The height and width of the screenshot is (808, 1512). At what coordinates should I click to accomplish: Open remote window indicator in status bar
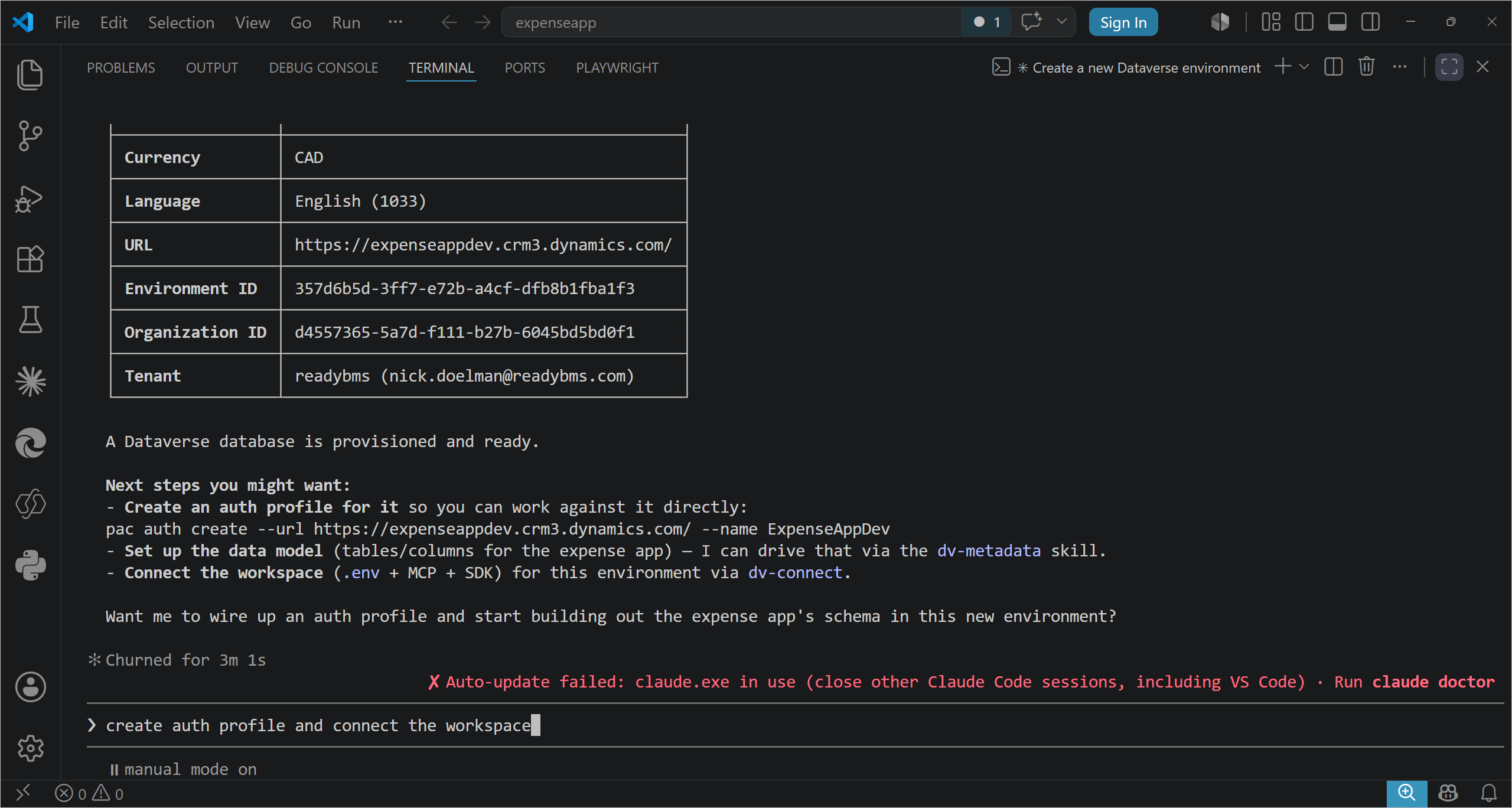pyautogui.click(x=23, y=793)
